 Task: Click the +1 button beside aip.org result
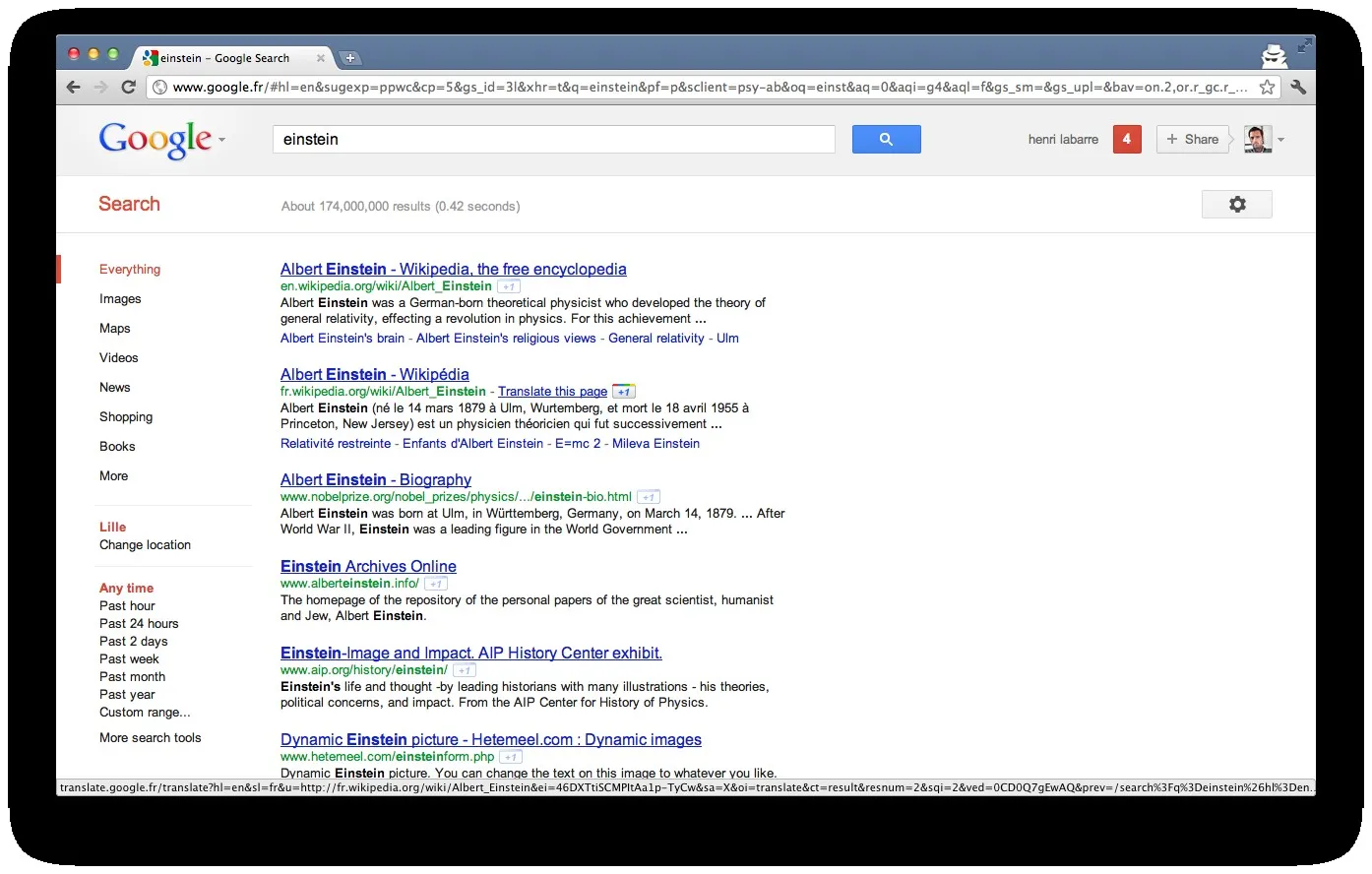click(464, 670)
